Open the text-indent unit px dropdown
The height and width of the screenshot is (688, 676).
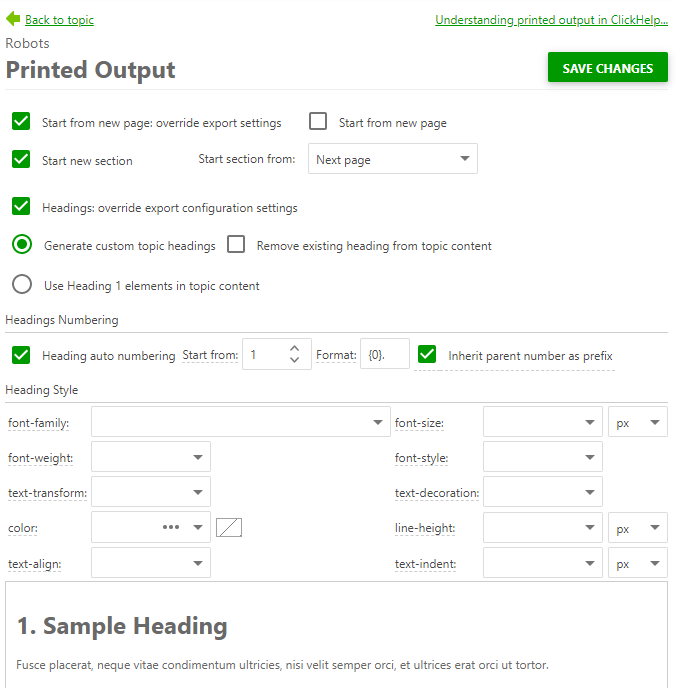638,563
